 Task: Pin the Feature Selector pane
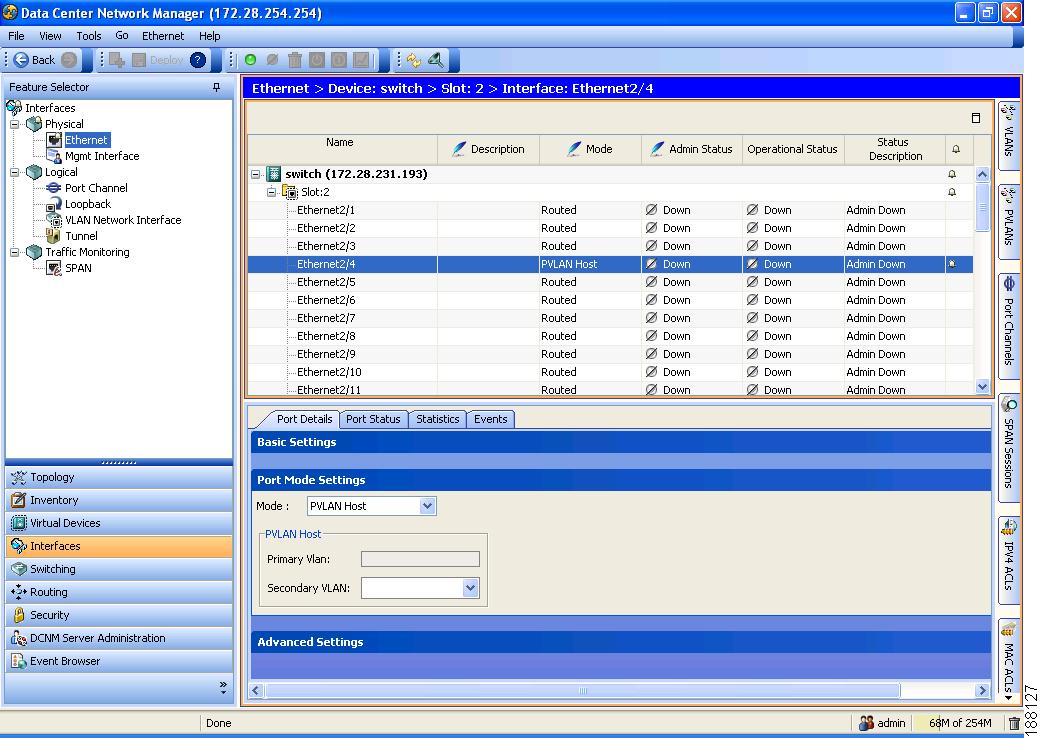click(x=216, y=88)
